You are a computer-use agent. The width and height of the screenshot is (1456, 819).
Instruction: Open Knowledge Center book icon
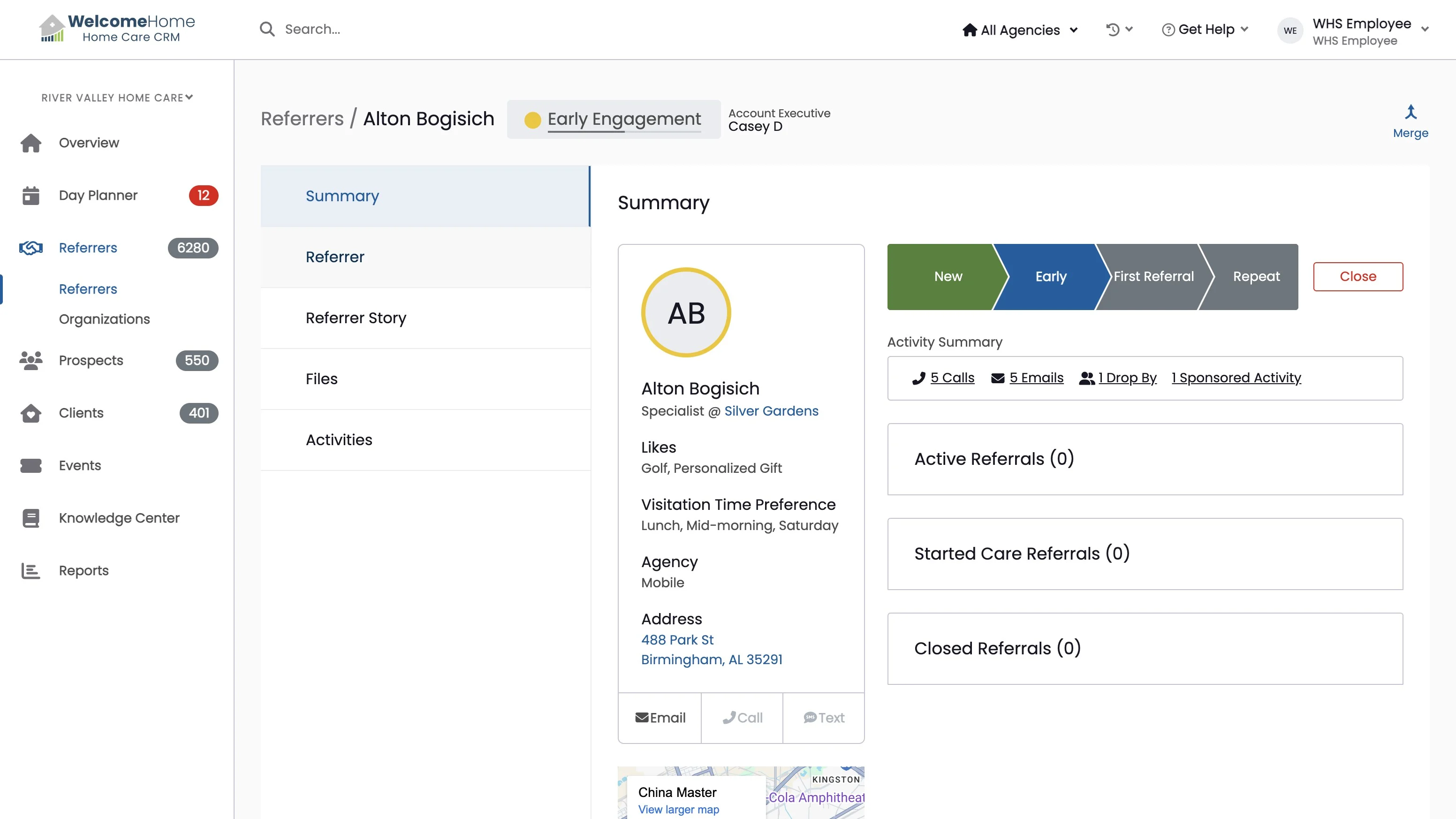[31, 518]
